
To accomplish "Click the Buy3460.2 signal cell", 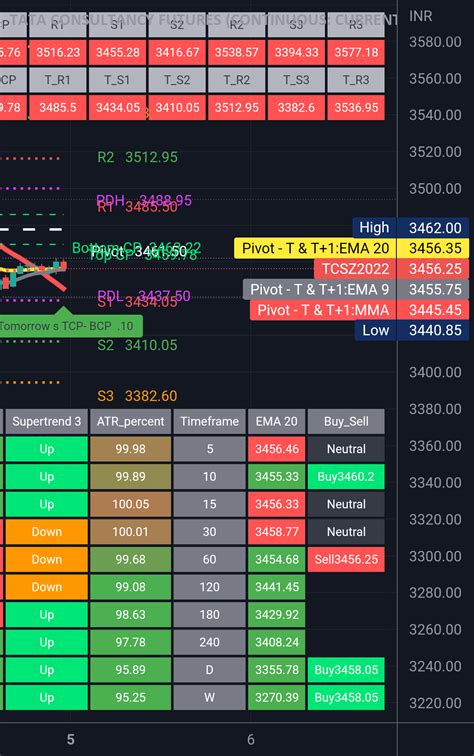I will click(x=346, y=477).
